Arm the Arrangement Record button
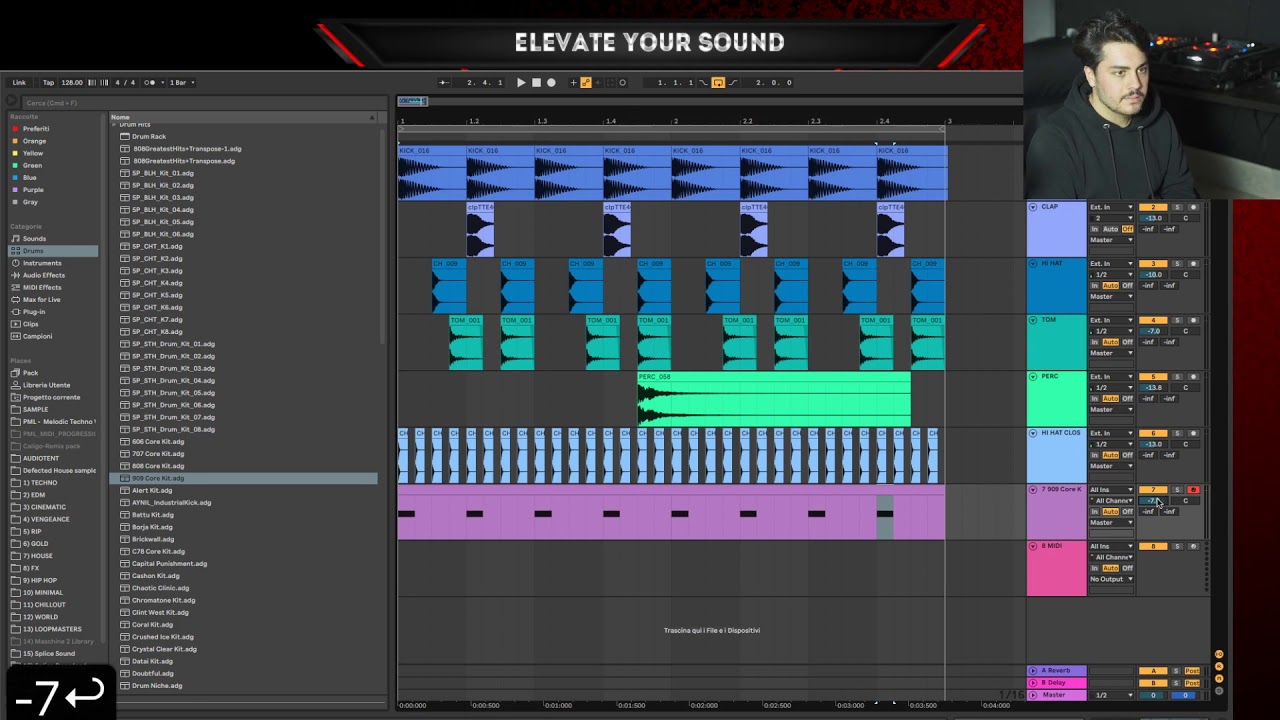Image resolution: width=1280 pixels, height=720 pixels. [x=551, y=82]
